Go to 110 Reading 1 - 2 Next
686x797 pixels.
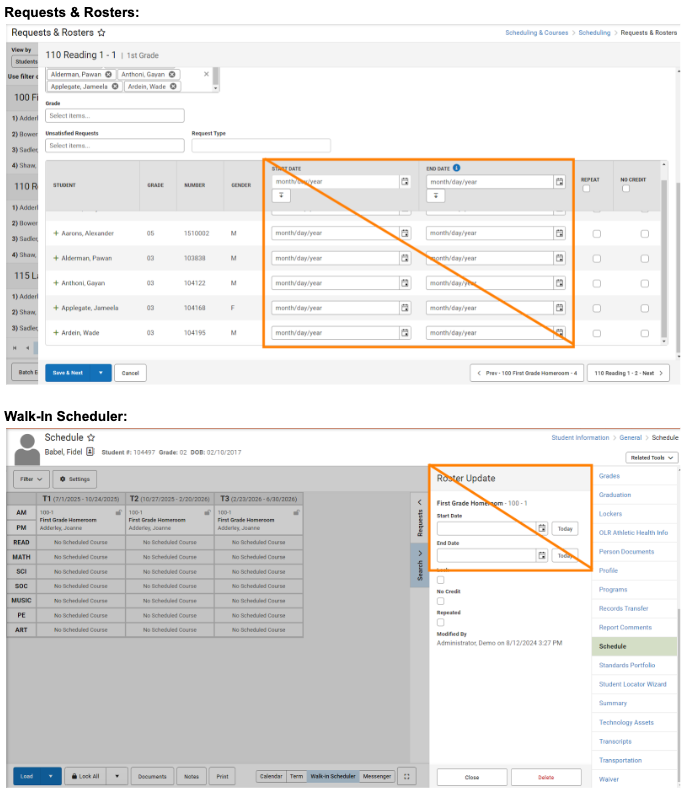[629, 373]
